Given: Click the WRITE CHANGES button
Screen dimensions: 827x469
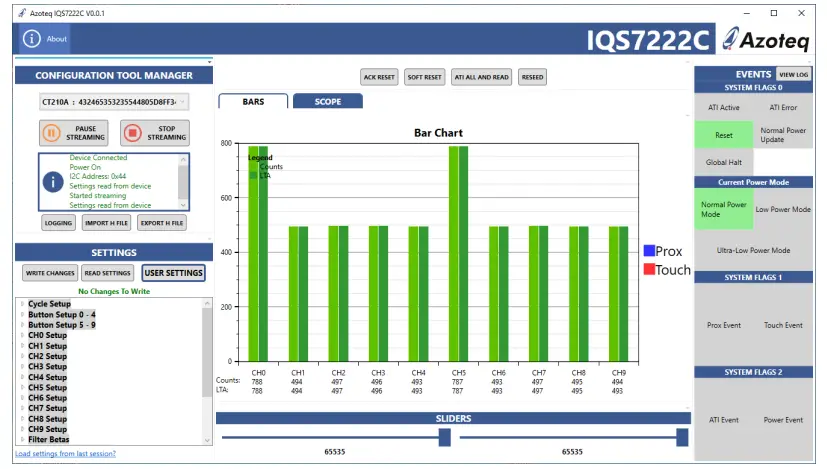Looking at the screenshot, I should pos(50,273).
